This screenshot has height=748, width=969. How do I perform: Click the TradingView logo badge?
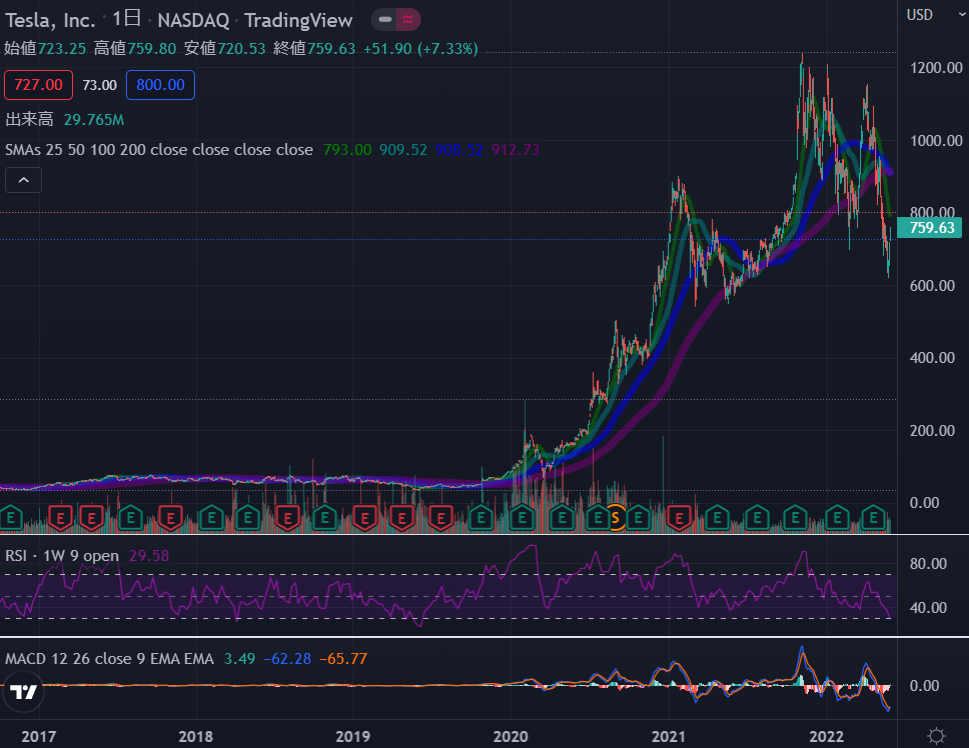point(23,692)
